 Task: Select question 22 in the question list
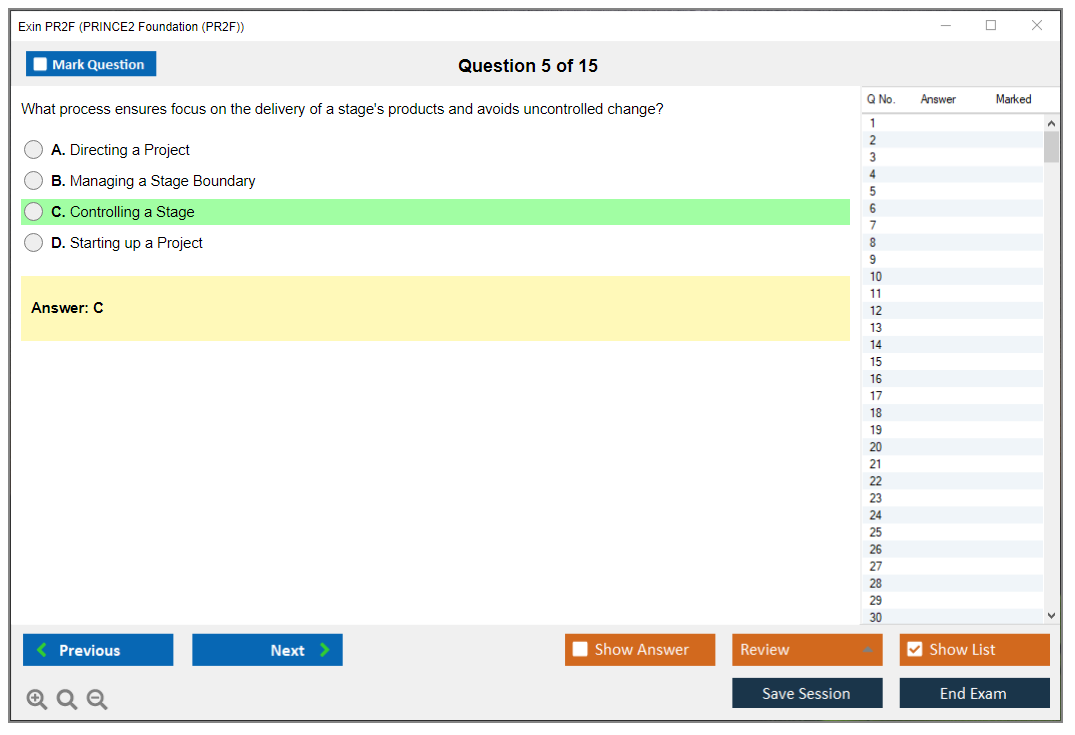pos(876,481)
